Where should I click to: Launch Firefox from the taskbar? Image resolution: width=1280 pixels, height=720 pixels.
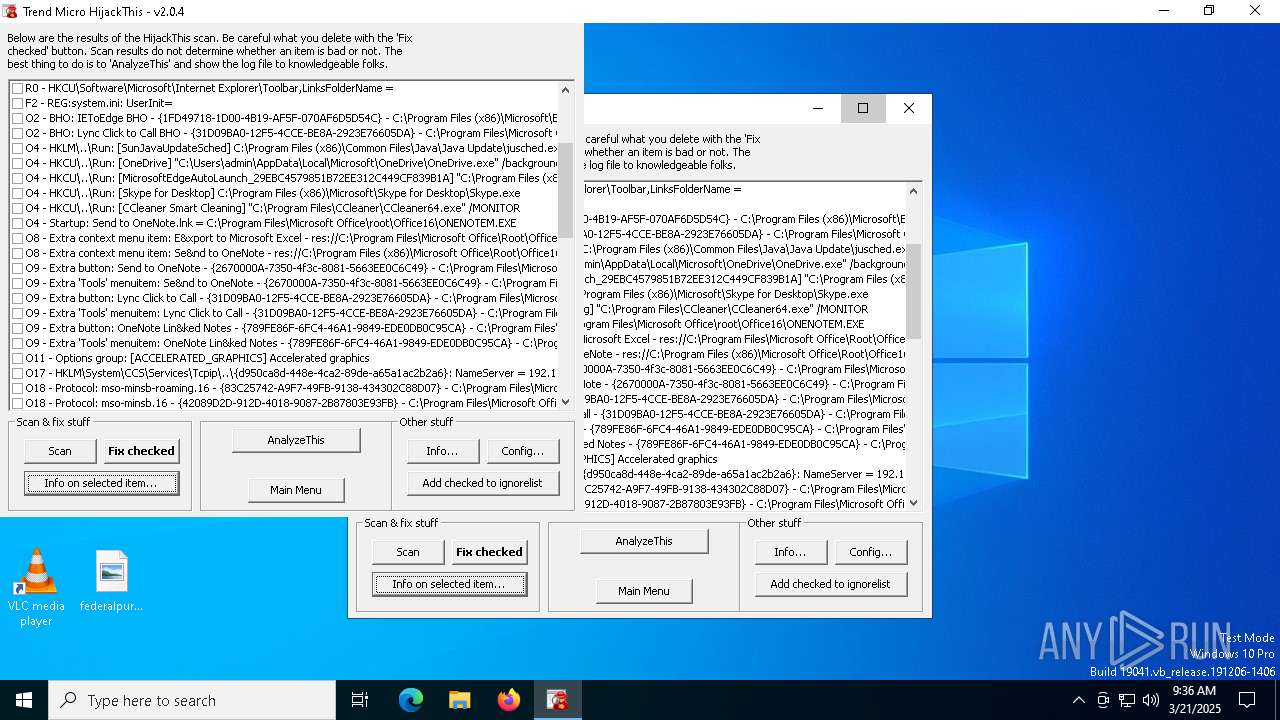point(509,700)
